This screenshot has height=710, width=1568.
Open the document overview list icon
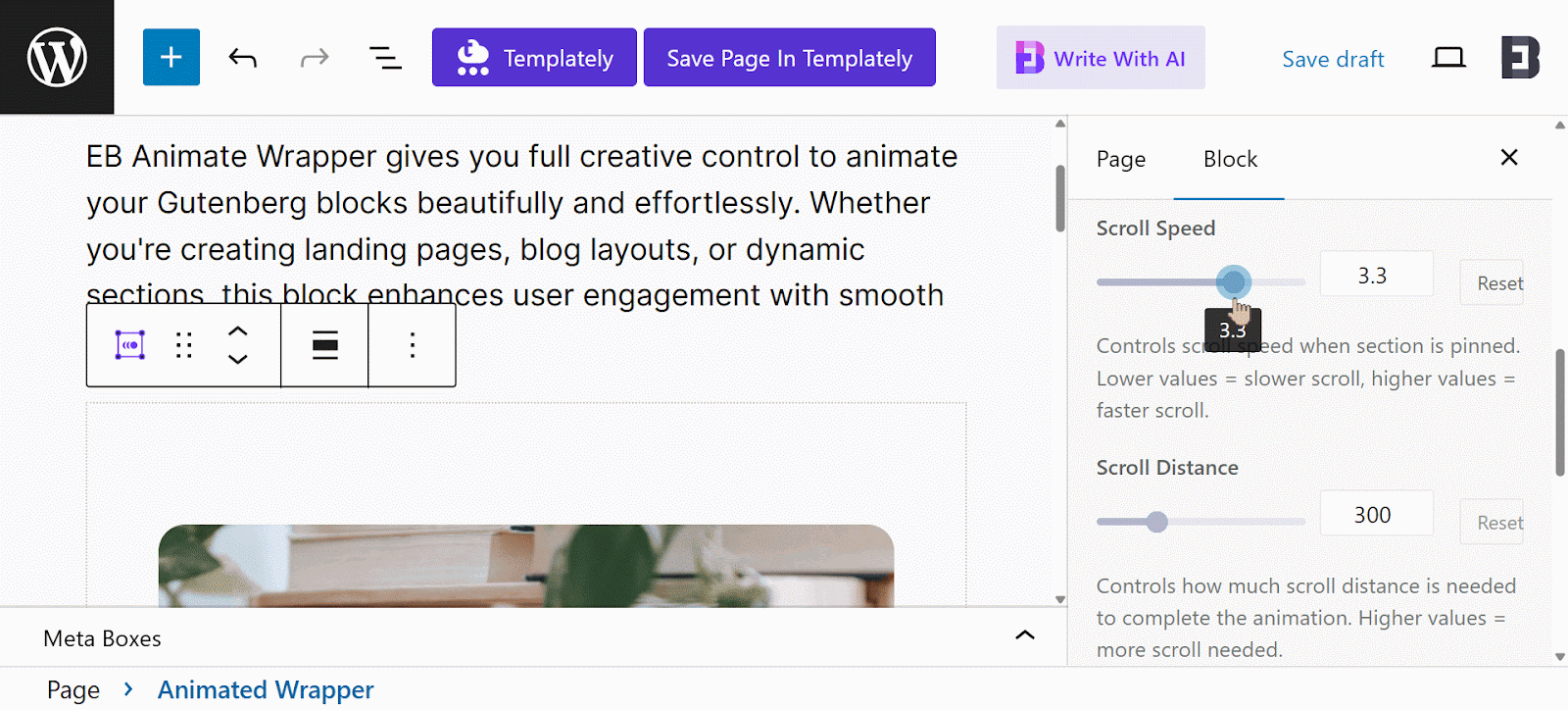[385, 58]
